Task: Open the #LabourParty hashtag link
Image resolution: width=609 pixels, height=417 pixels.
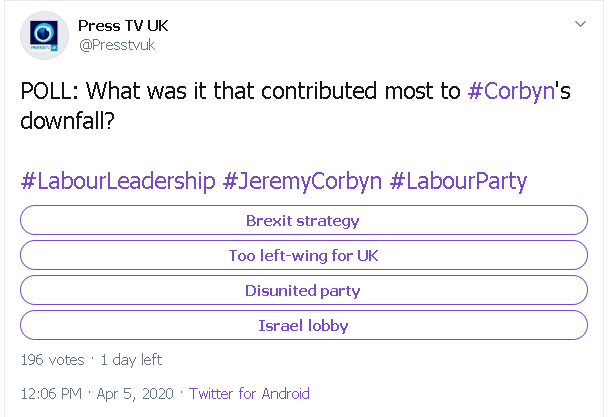Action: pos(458,181)
